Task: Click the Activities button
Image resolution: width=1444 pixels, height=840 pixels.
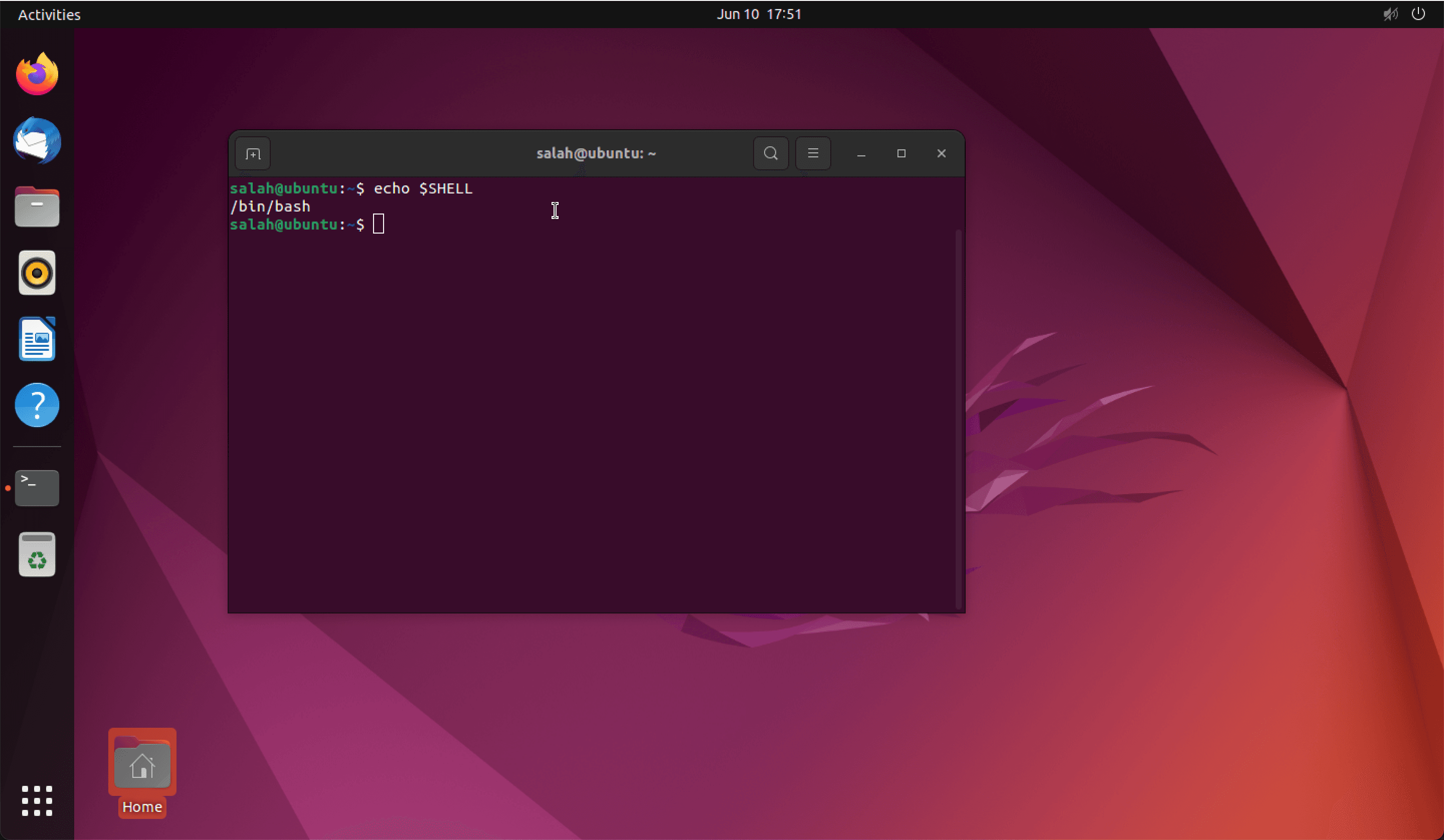Action: (x=49, y=15)
